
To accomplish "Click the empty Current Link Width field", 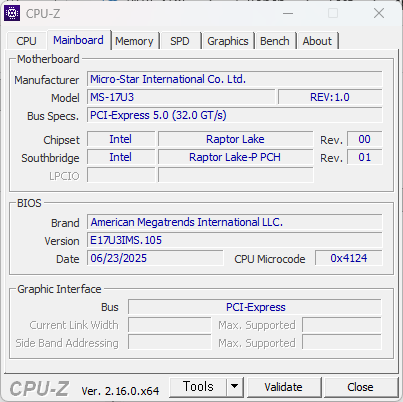I will [x=170, y=325].
